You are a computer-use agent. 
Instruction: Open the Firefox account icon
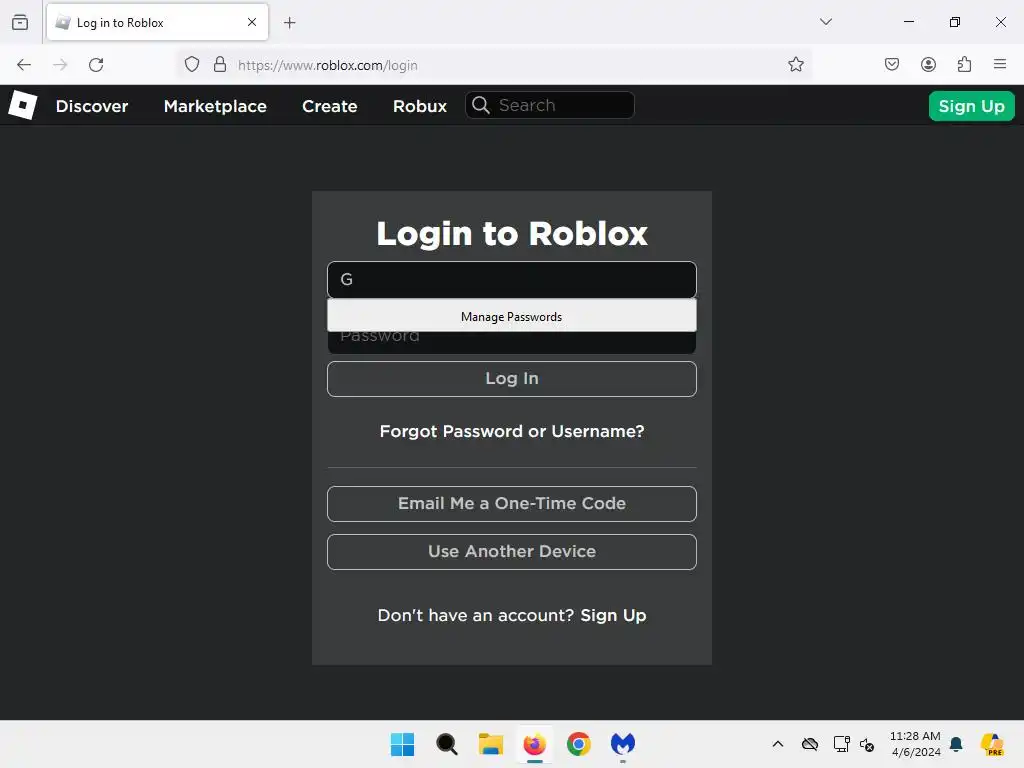(928, 65)
